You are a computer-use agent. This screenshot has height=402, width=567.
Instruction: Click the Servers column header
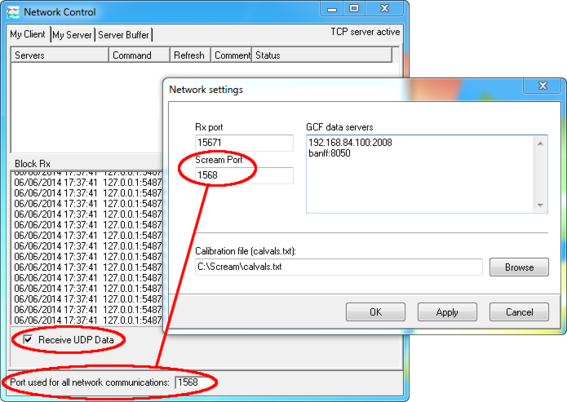coord(60,55)
